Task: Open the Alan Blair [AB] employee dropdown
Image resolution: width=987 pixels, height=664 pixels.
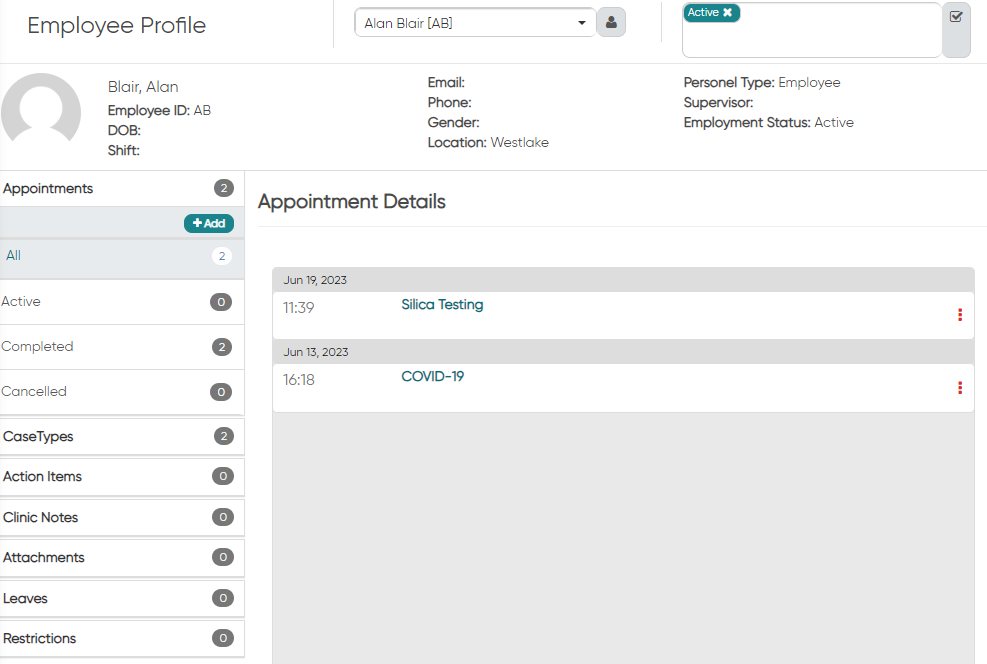Action: [x=475, y=23]
